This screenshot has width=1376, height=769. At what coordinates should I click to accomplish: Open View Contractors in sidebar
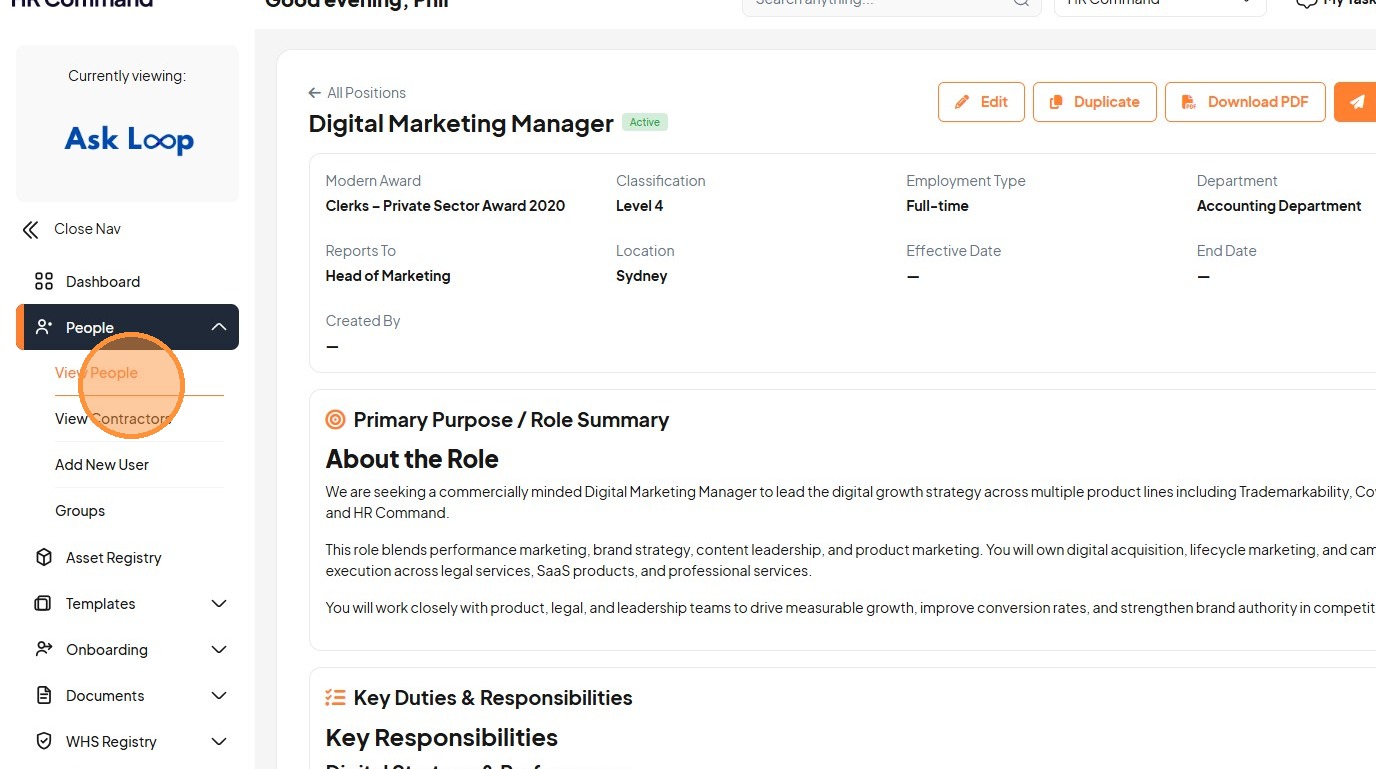(112, 418)
